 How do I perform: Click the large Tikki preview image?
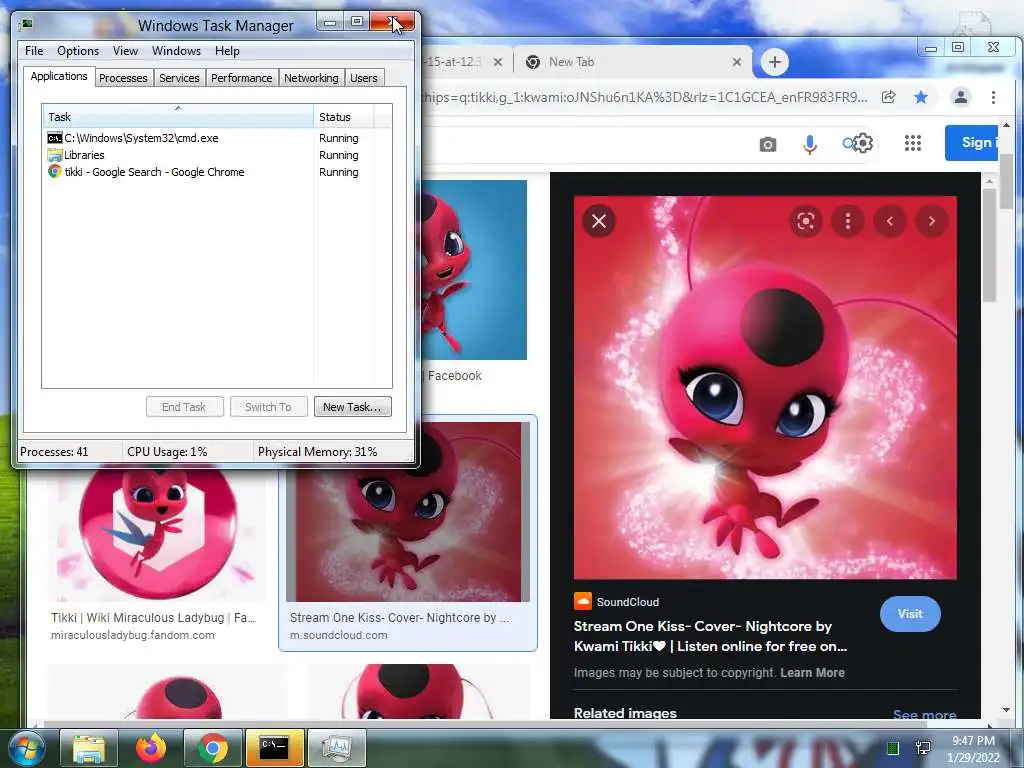pyautogui.click(x=765, y=387)
